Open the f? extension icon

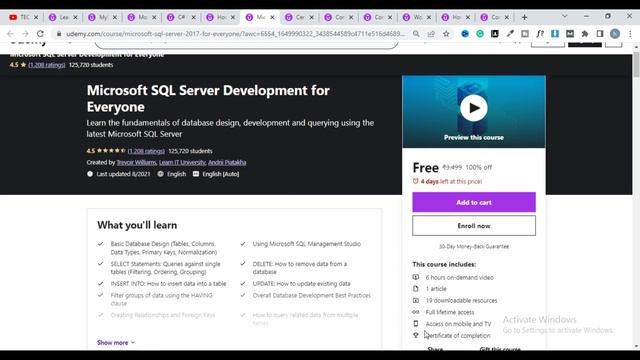pos(540,34)
